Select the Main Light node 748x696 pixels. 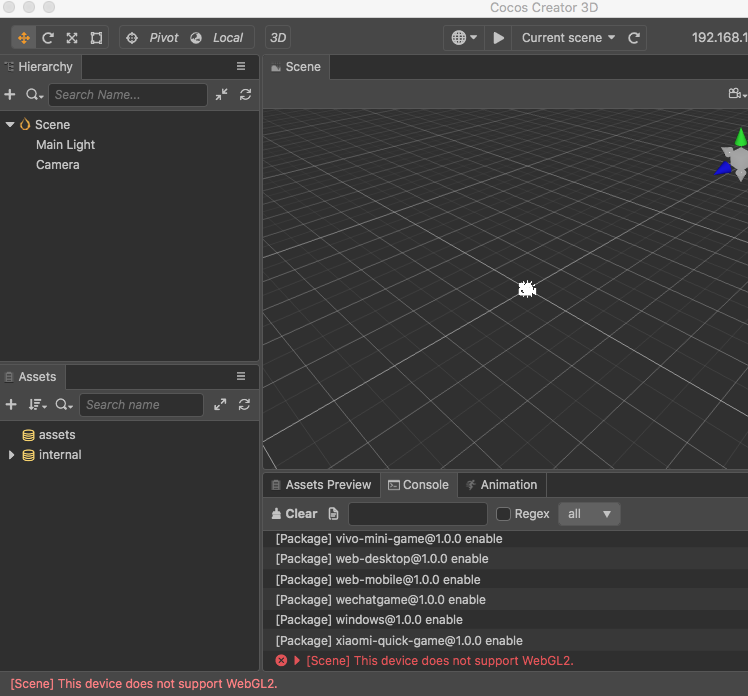tap(65, 145)
